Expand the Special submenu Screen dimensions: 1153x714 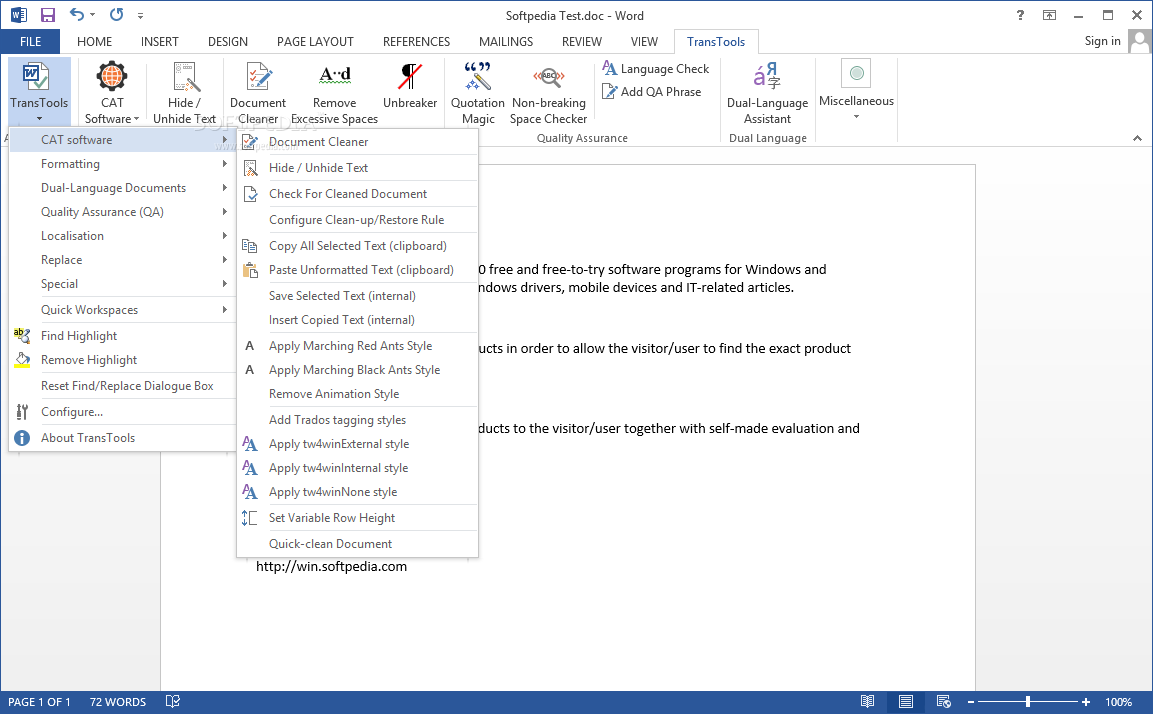122,284
